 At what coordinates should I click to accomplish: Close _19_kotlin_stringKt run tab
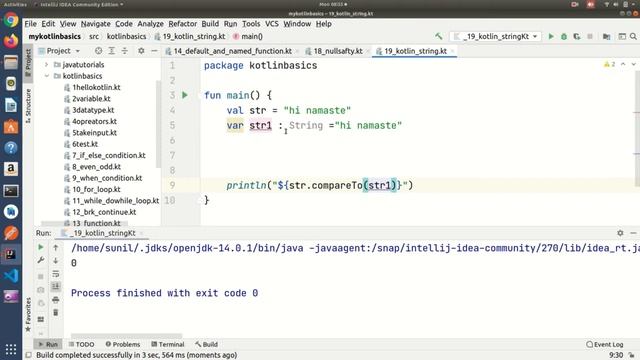[x=142, y=233]
